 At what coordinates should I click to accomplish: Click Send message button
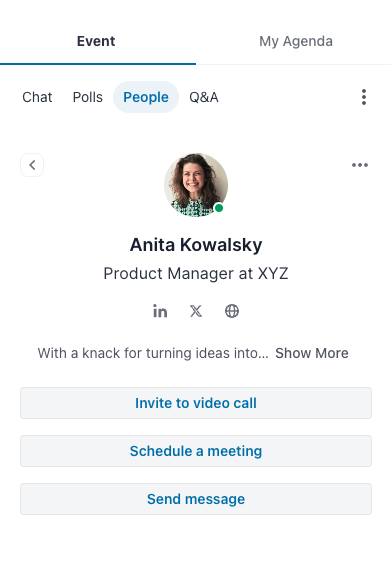pos(196,499)
